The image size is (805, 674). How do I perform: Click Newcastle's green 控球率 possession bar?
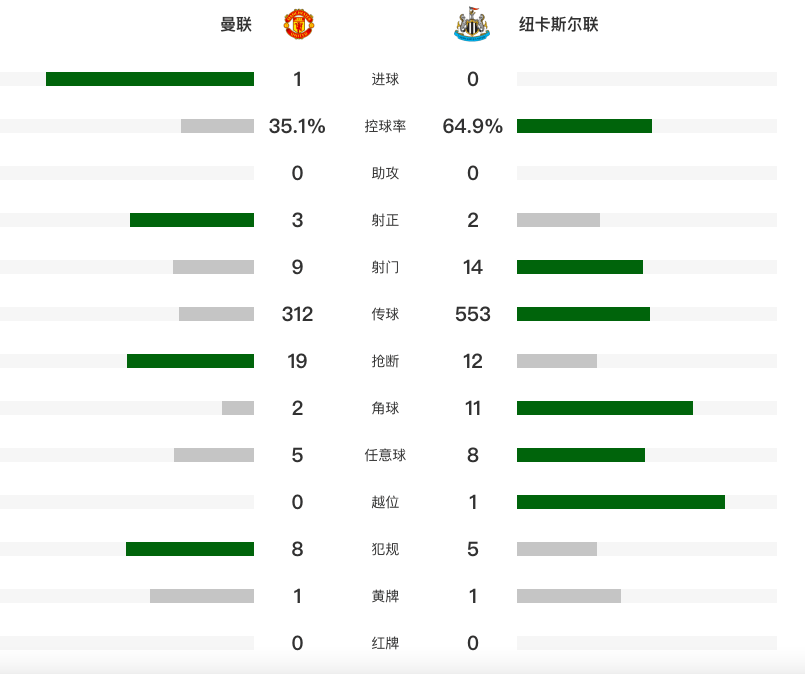click(x=584, y=126)
